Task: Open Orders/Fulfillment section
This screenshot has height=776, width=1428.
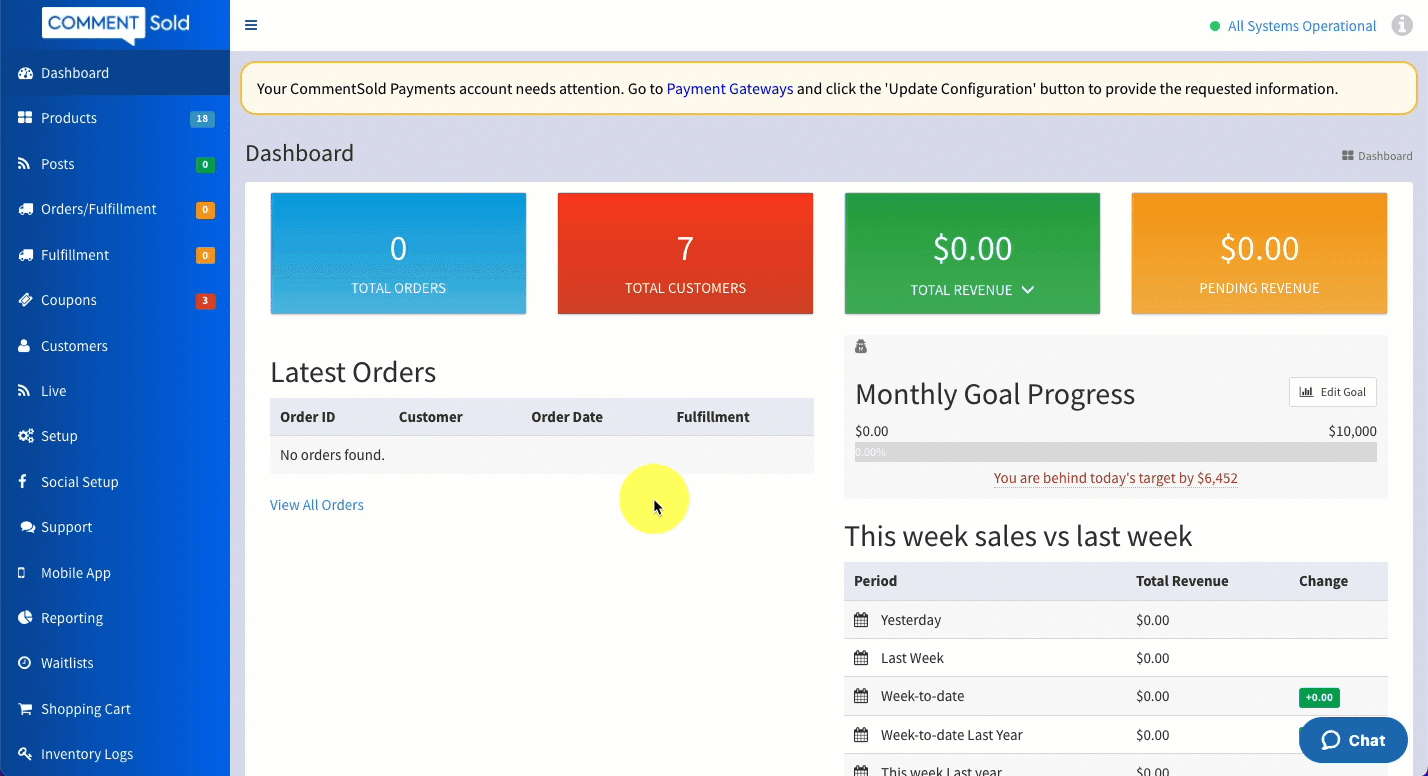Action: (115, 209)
